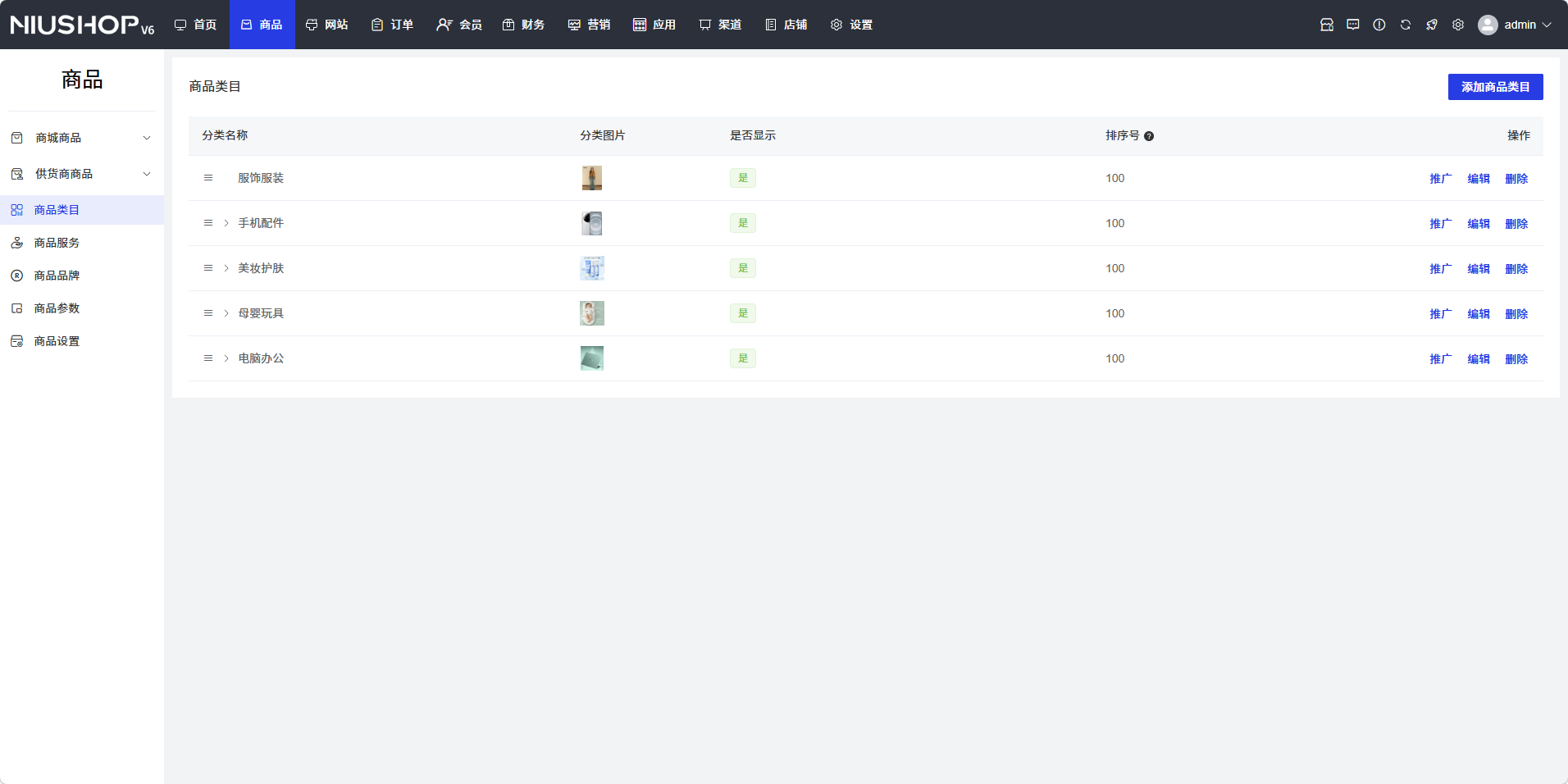Click the storefront icon in top bar
The image size is (1568, 784).
coord(1326,25)
